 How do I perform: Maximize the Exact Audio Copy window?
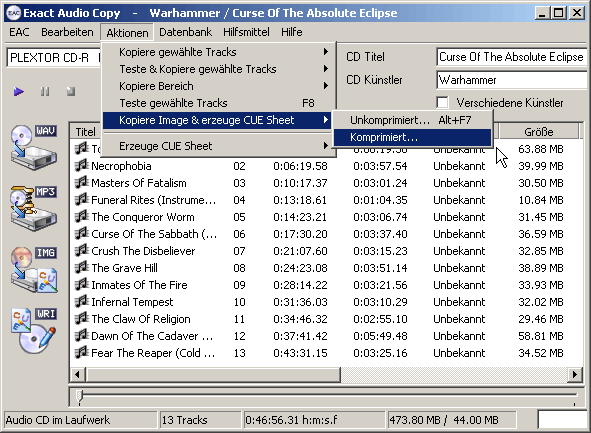click(x=559, y=13)
